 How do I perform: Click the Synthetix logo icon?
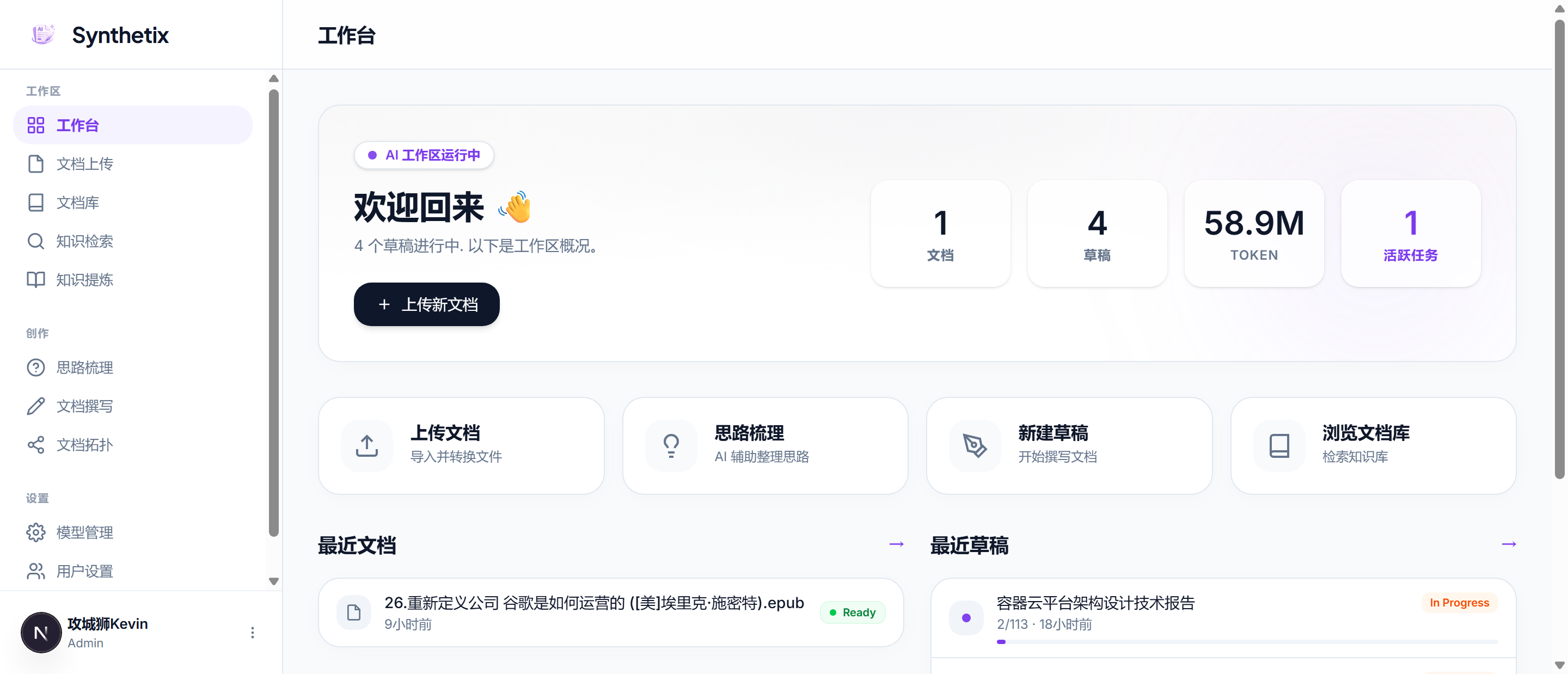pyautogui.click(x=42, y=34)
